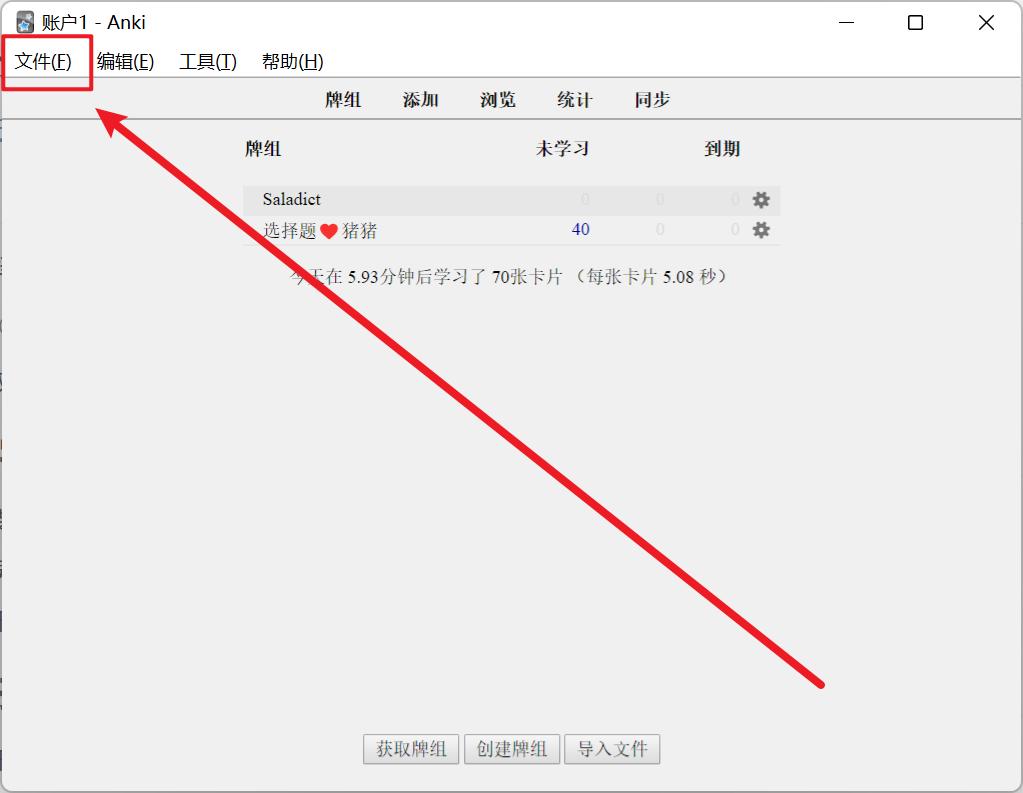Open the 选择题 猪猪 deck
The image size is (1023, 793).
coord(320,231)
